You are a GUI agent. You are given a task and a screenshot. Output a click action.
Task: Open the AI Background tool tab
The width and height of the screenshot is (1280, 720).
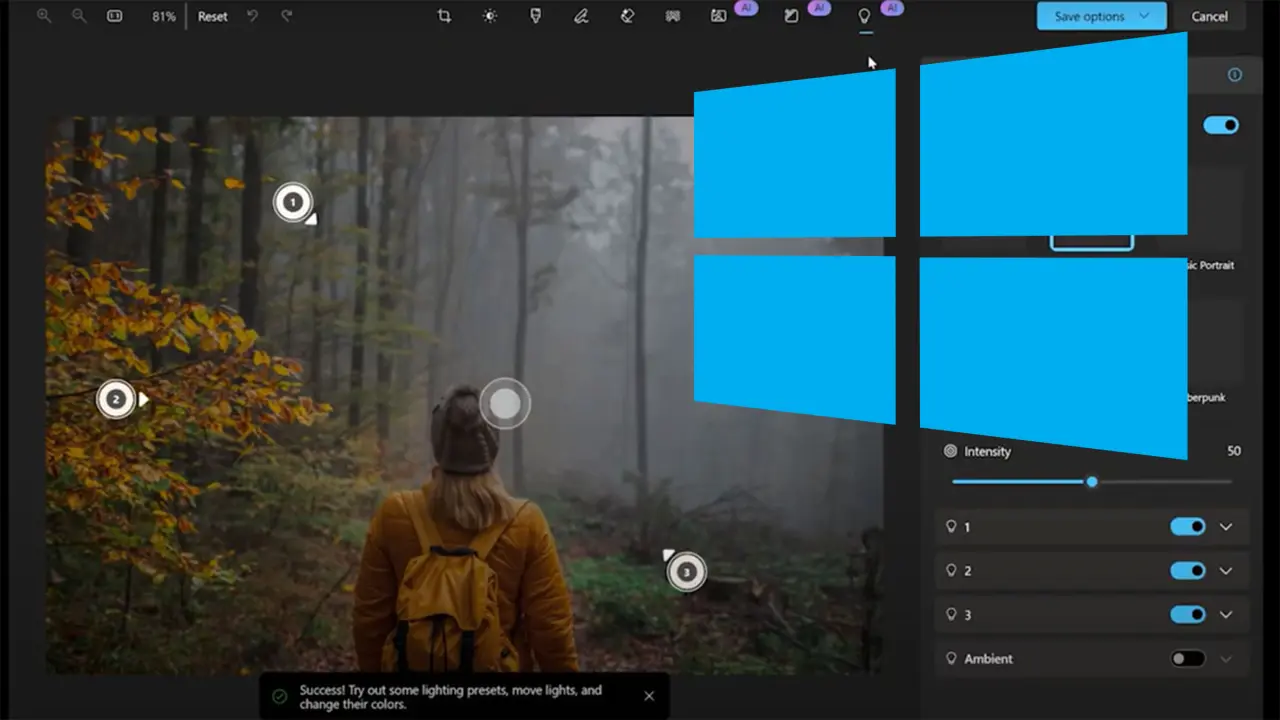click(x=719, y=16)
